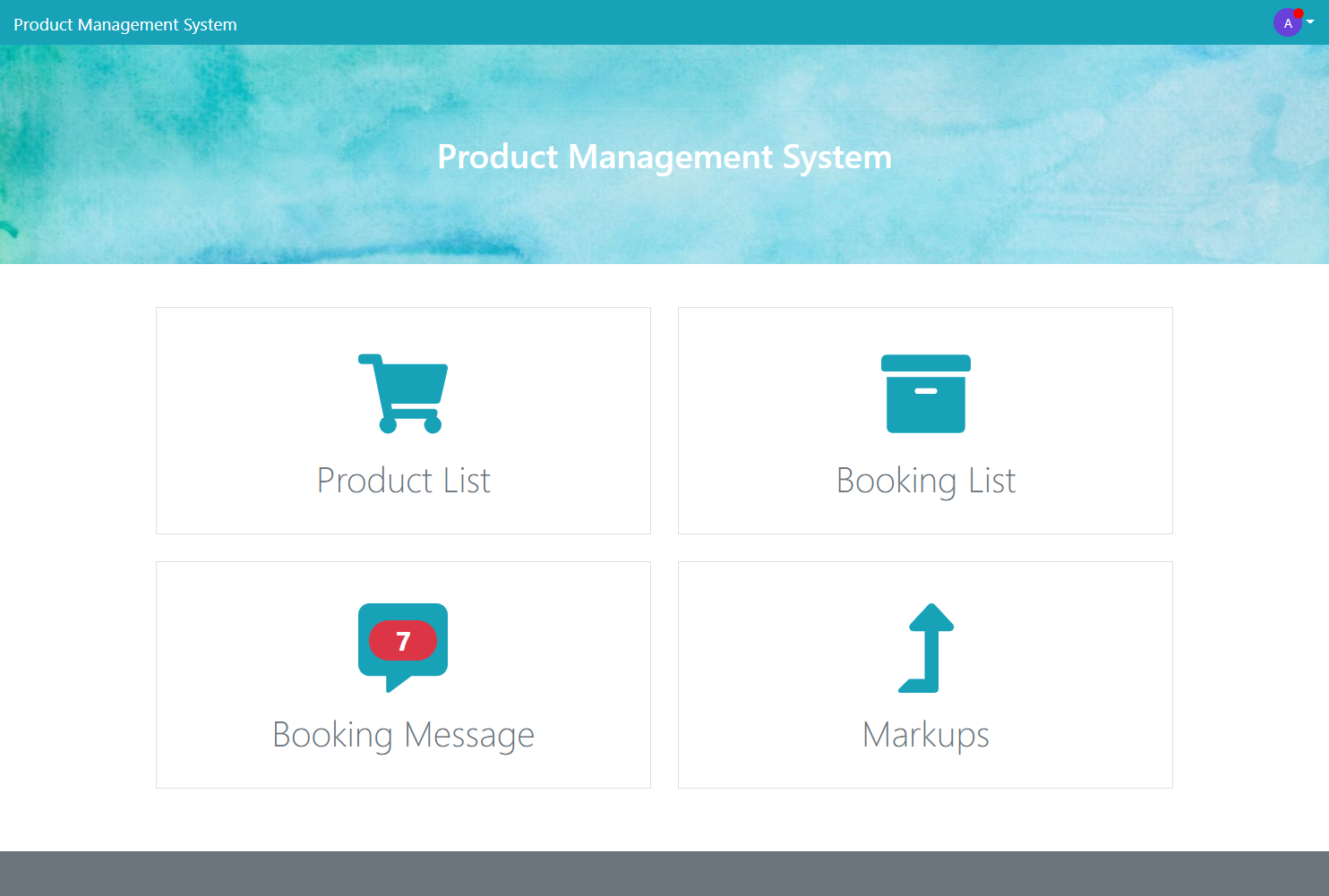Select the "Booking List" text

click(925, 481)
